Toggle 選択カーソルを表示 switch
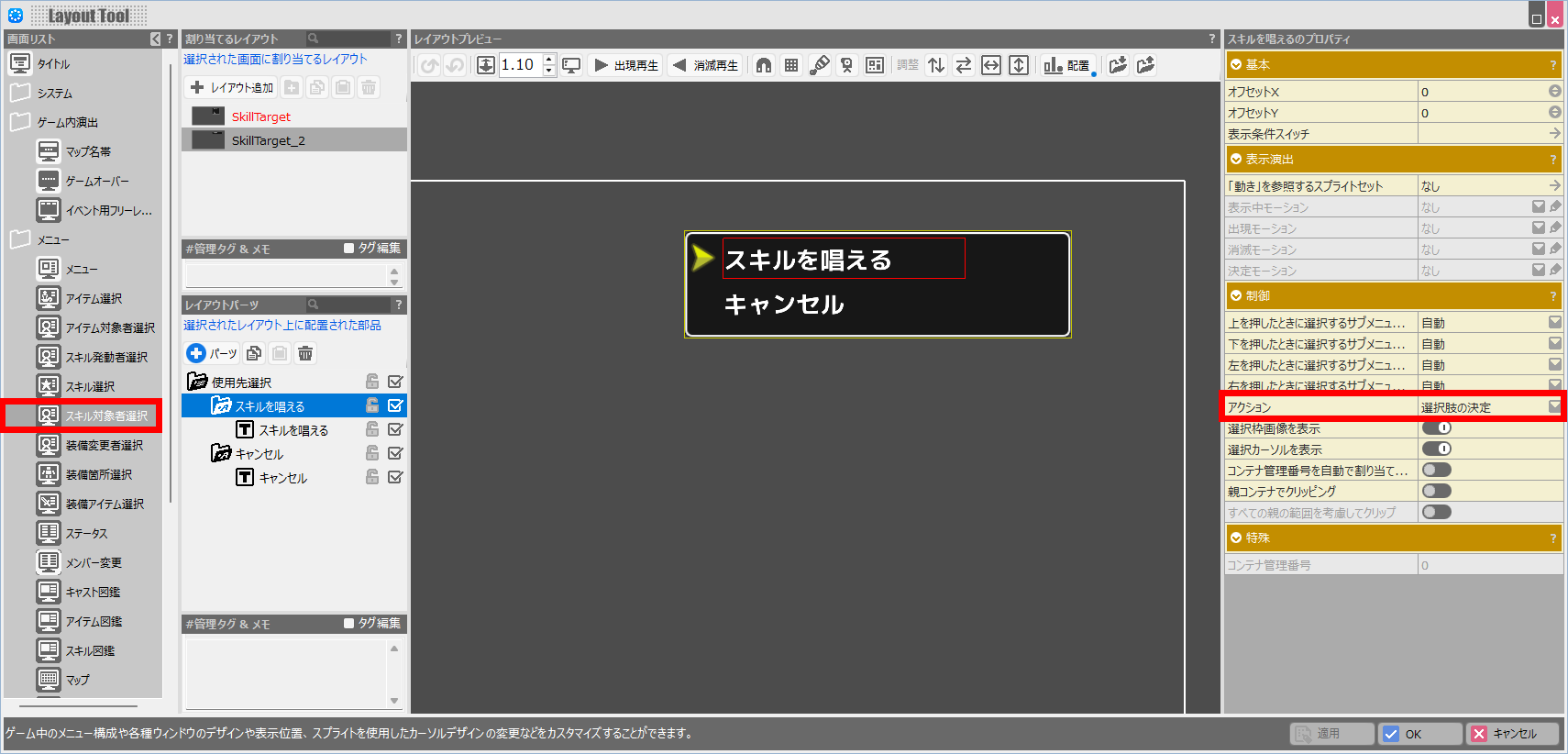The height and width of the screenshot is (754, 1568). (1436, 449)
